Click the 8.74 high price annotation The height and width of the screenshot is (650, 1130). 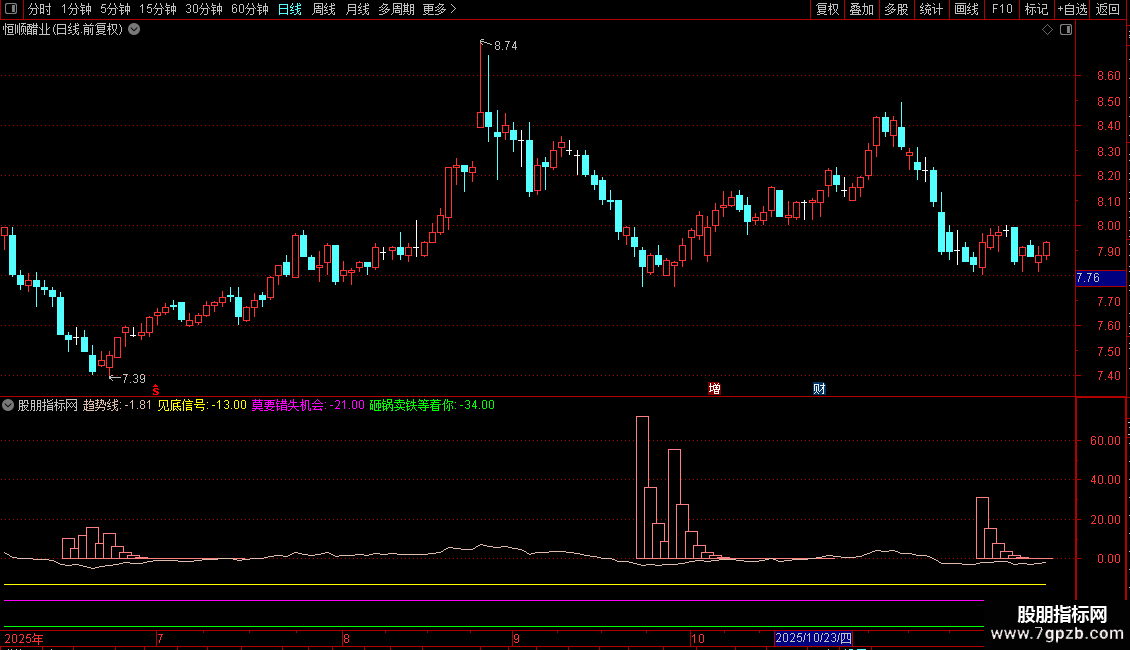point(505,46)
